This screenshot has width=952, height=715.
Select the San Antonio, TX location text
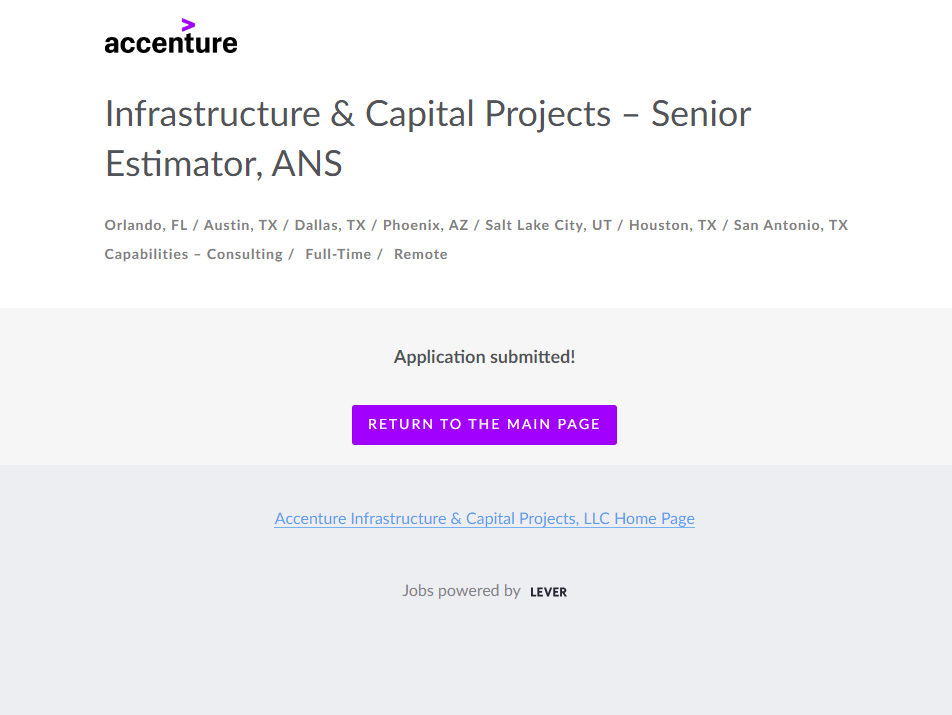[x=790, y=225]
